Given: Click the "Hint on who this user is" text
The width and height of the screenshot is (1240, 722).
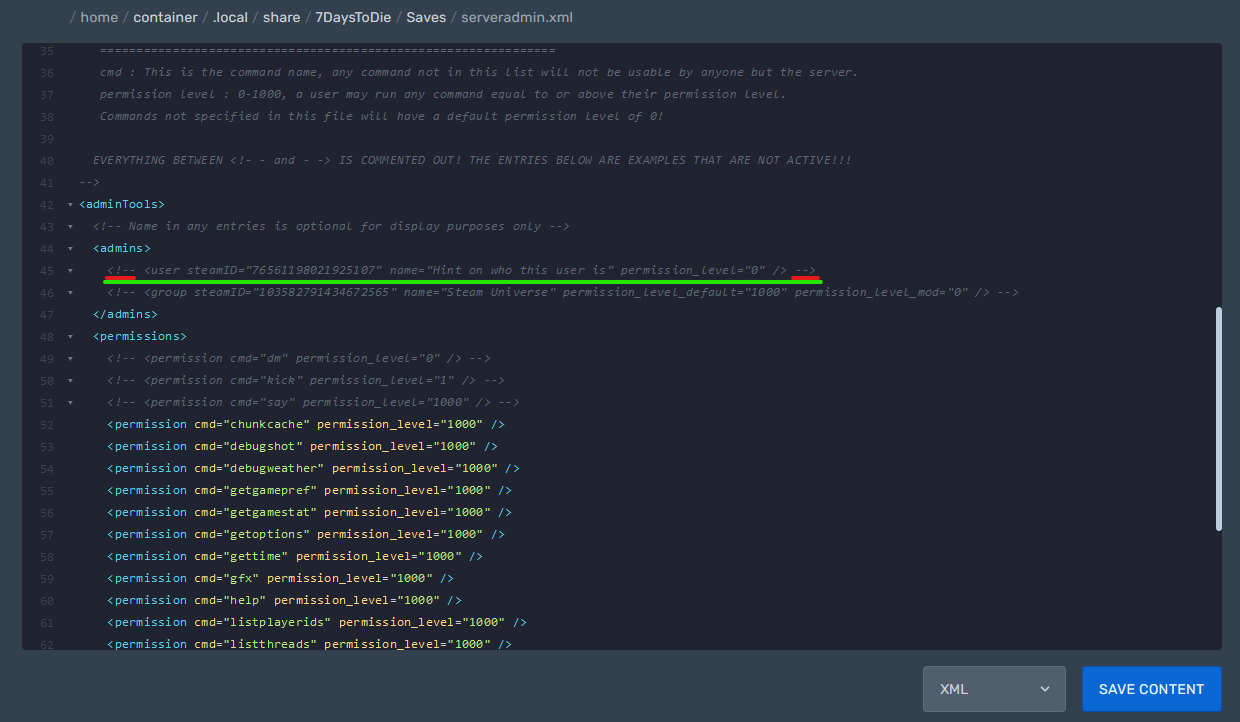Looking at the screenshot, I should click(521, 270).
